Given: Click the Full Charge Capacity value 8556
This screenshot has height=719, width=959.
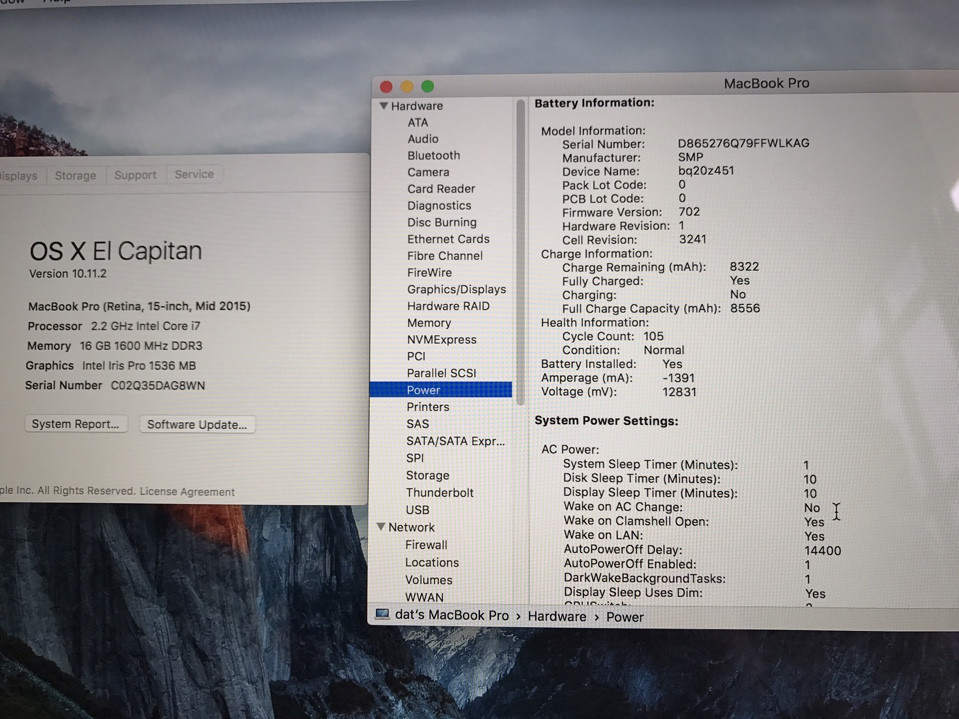Looking at the screenshot, I should (745, 308).
